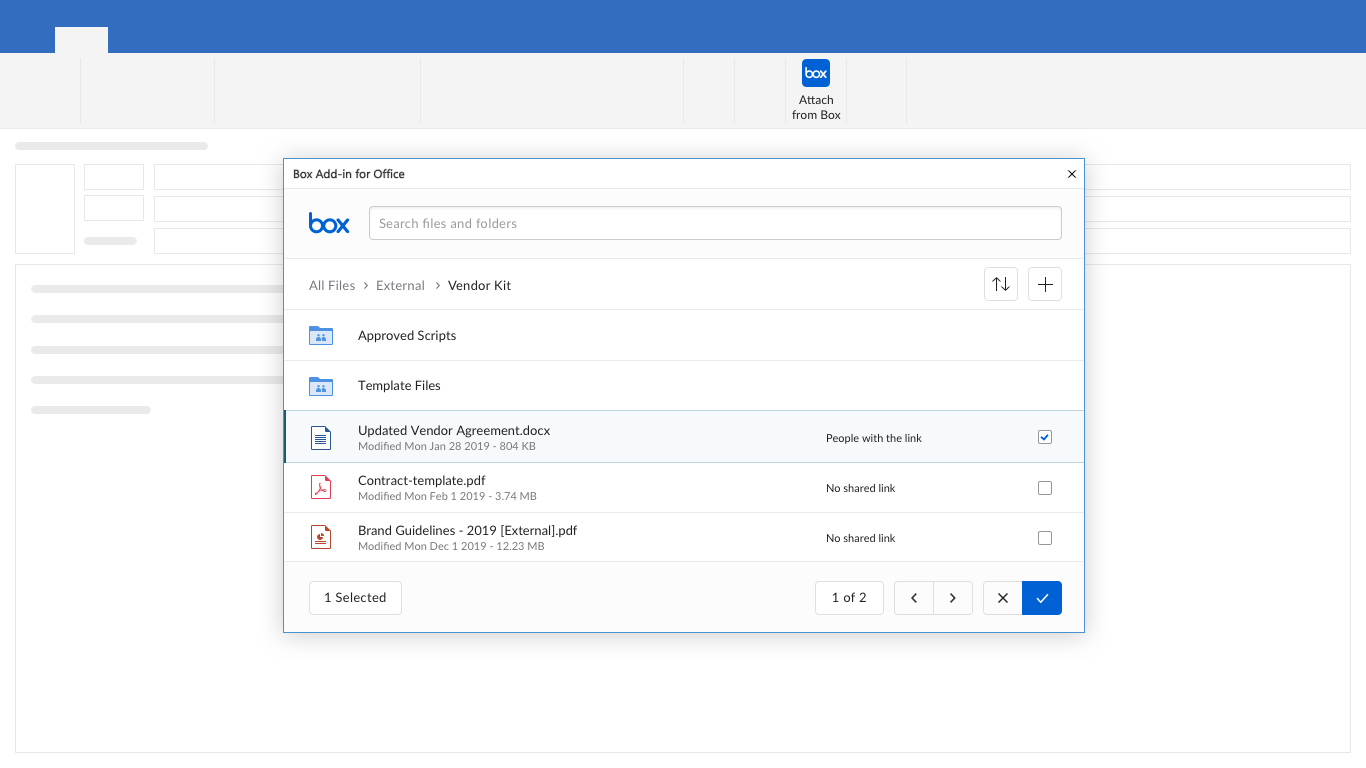Open the sort order options button
The image size is (1366, 768).
click(x=1001, y=285)
